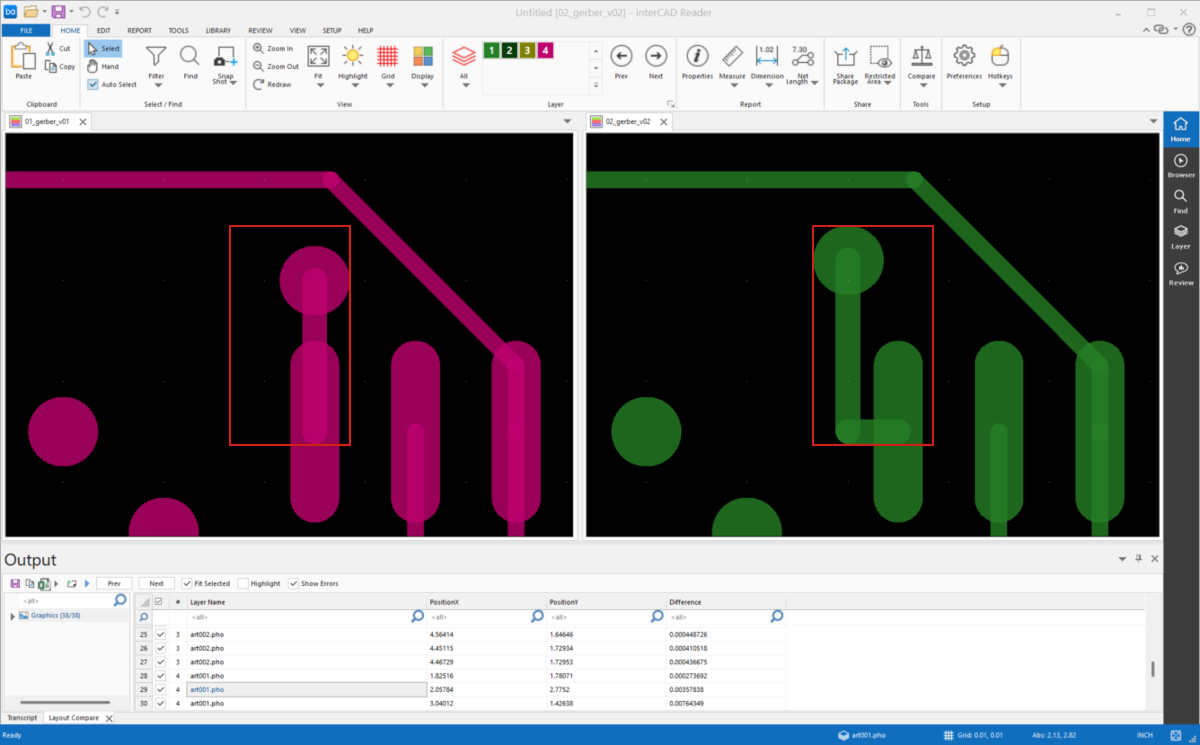
Task: Open the Browser sidebar panel
Action: 1180,165
